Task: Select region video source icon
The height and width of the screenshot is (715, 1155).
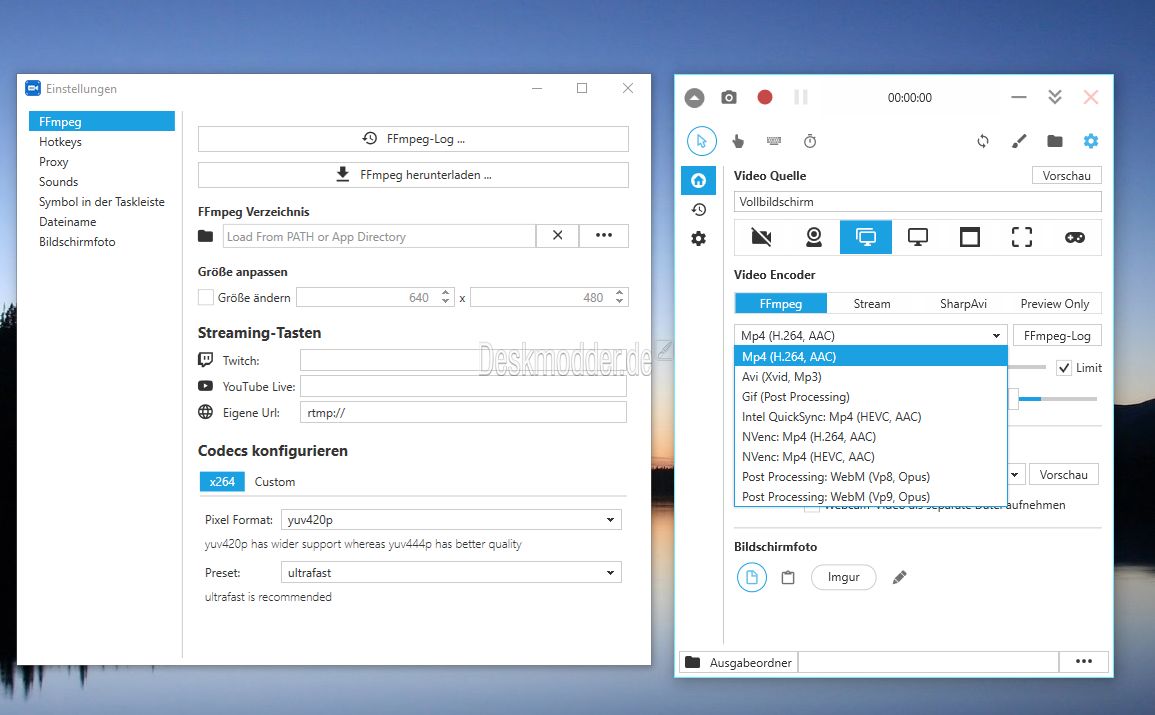Action: click(1022, 237)
